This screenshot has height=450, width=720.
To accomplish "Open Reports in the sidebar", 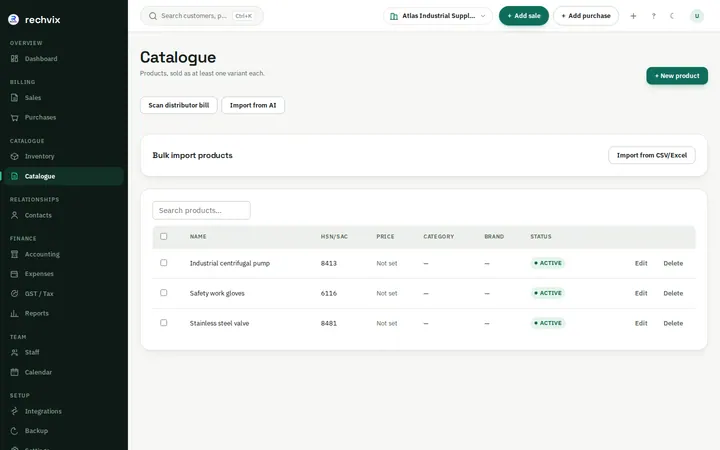I will (x=64, y=314).
